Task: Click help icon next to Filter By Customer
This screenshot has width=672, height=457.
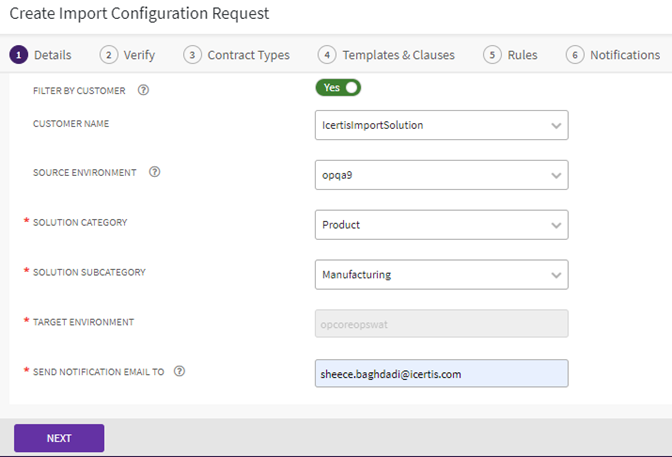Action: 143,90
